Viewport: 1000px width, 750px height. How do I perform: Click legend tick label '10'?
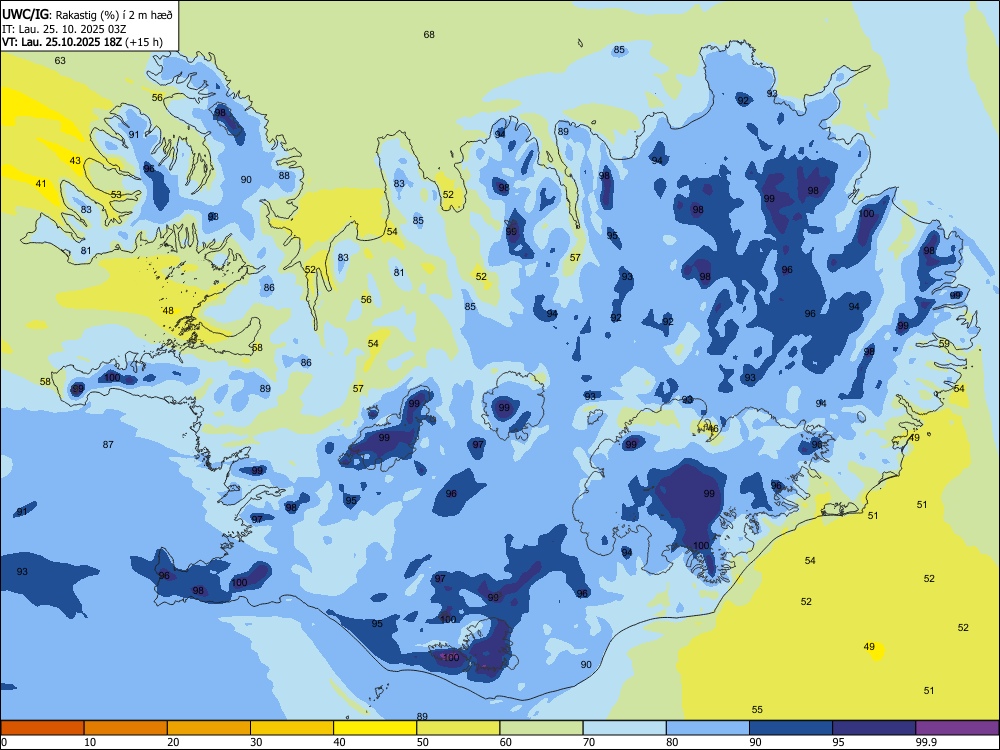coord(90,742)
